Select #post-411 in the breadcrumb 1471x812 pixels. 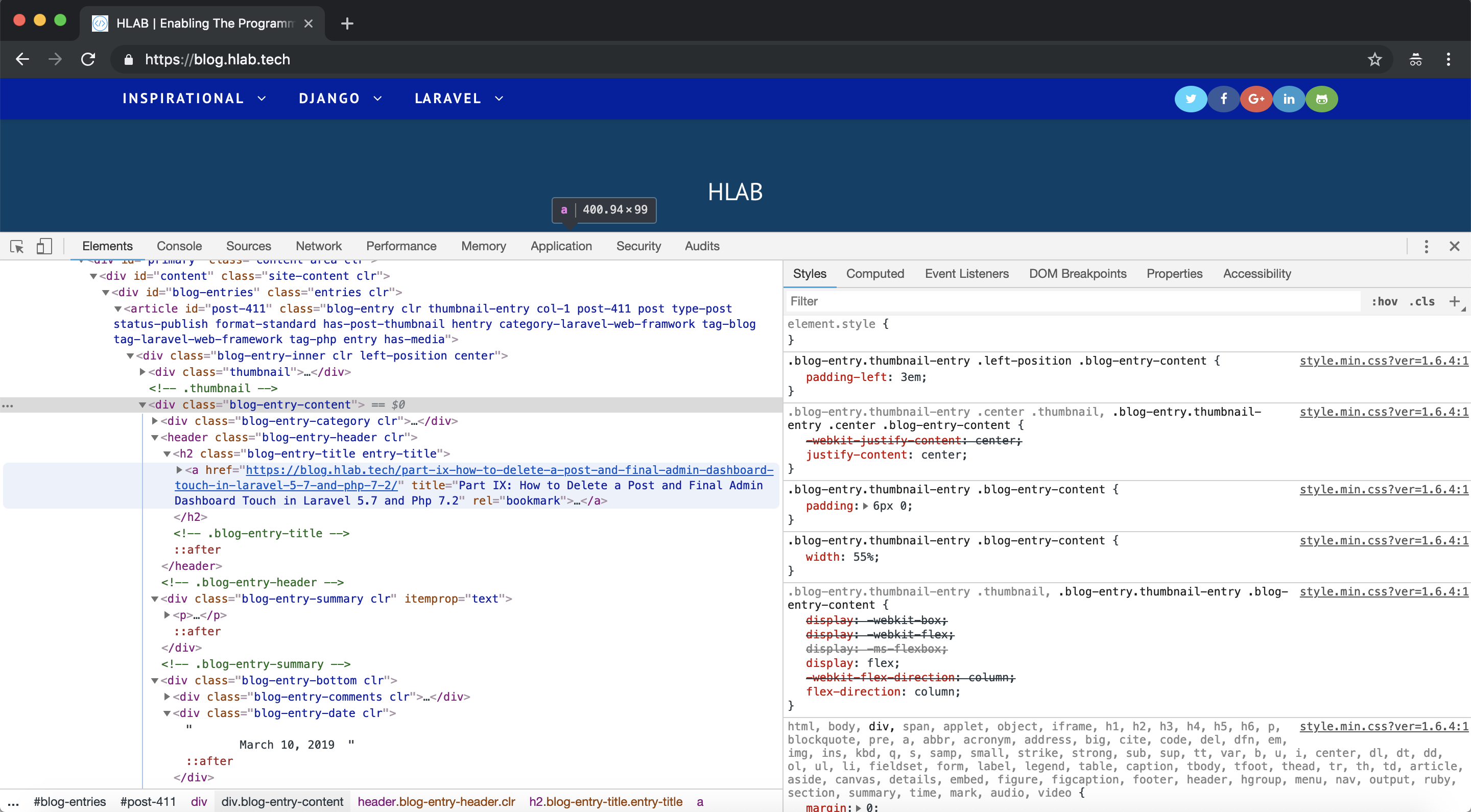tap(148, 802)
